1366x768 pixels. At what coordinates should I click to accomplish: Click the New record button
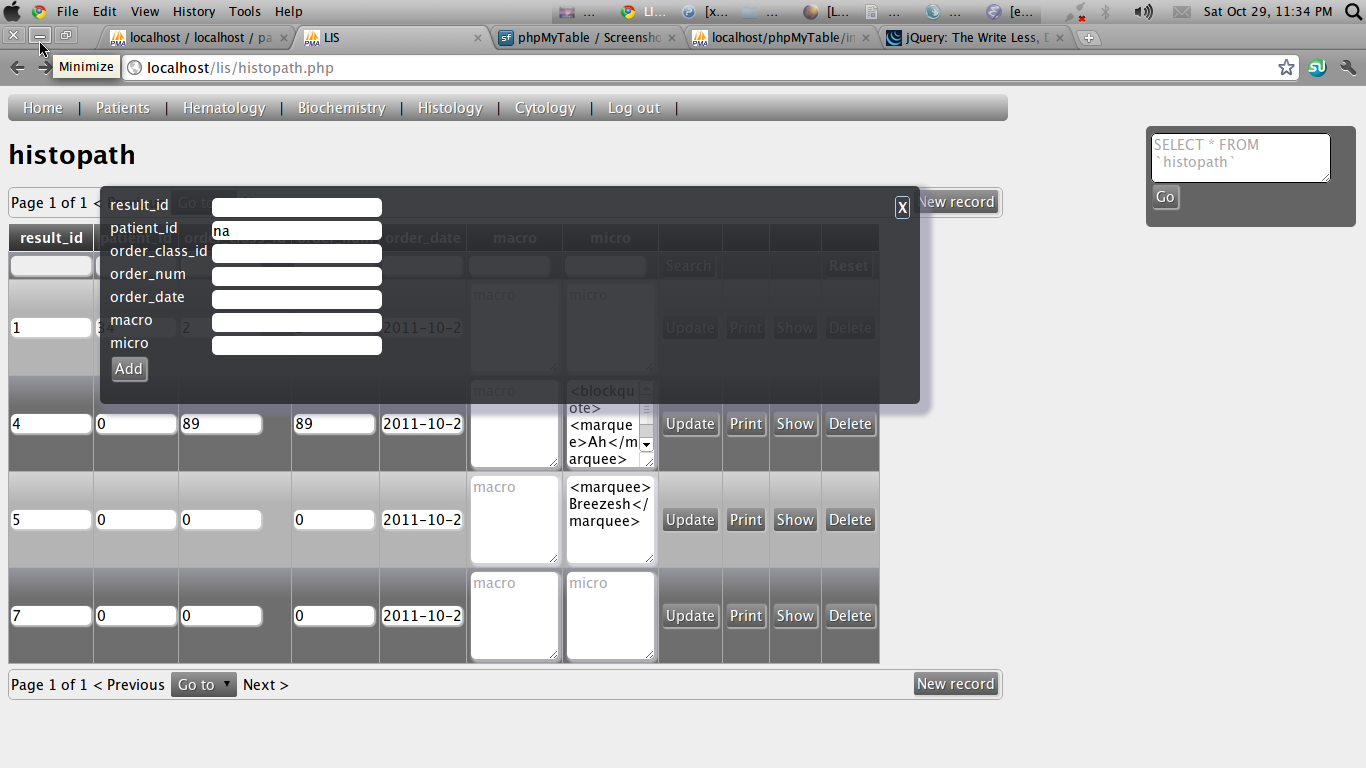point(955,684)
